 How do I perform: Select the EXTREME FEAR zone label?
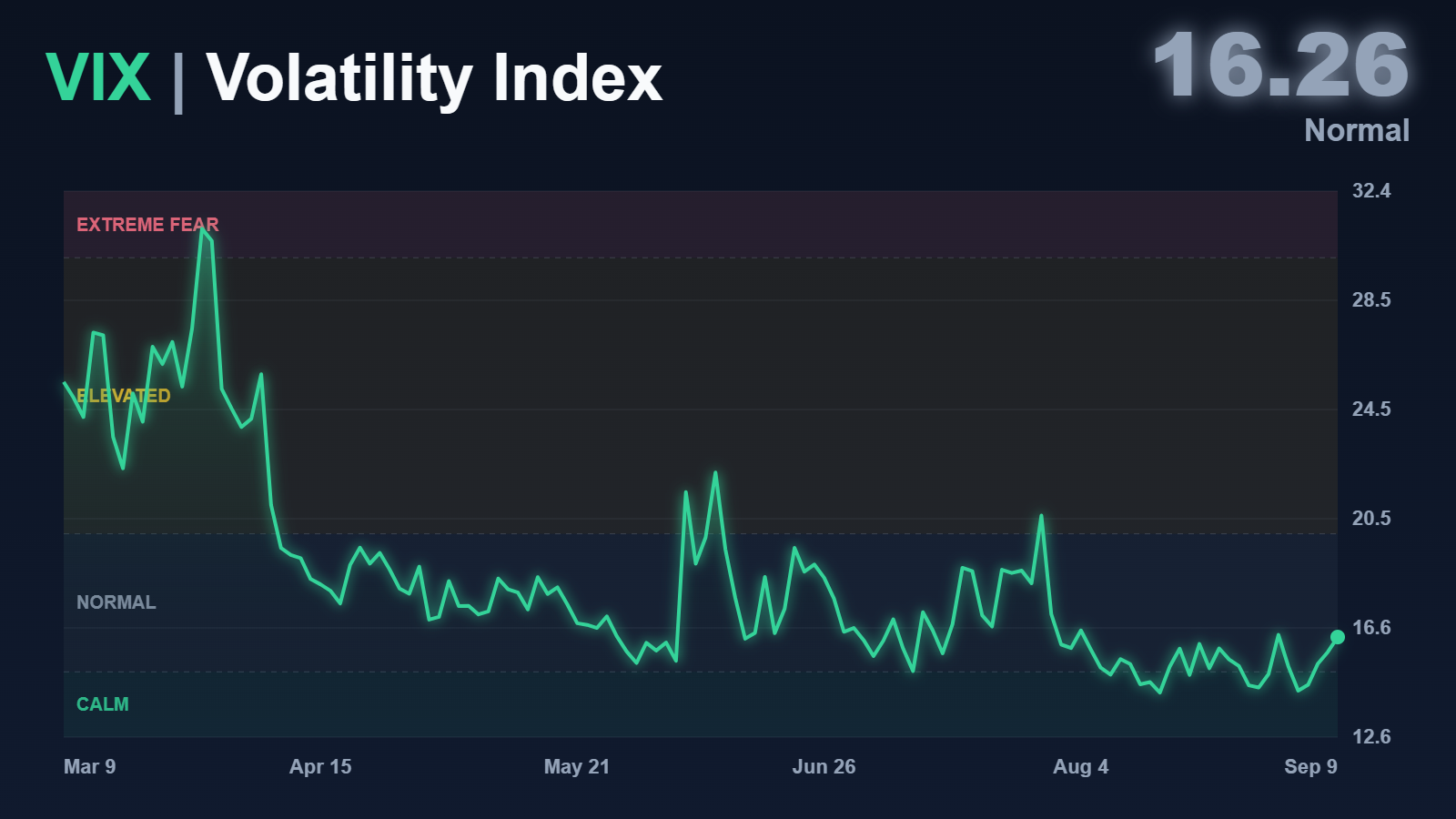coord(147,225)
